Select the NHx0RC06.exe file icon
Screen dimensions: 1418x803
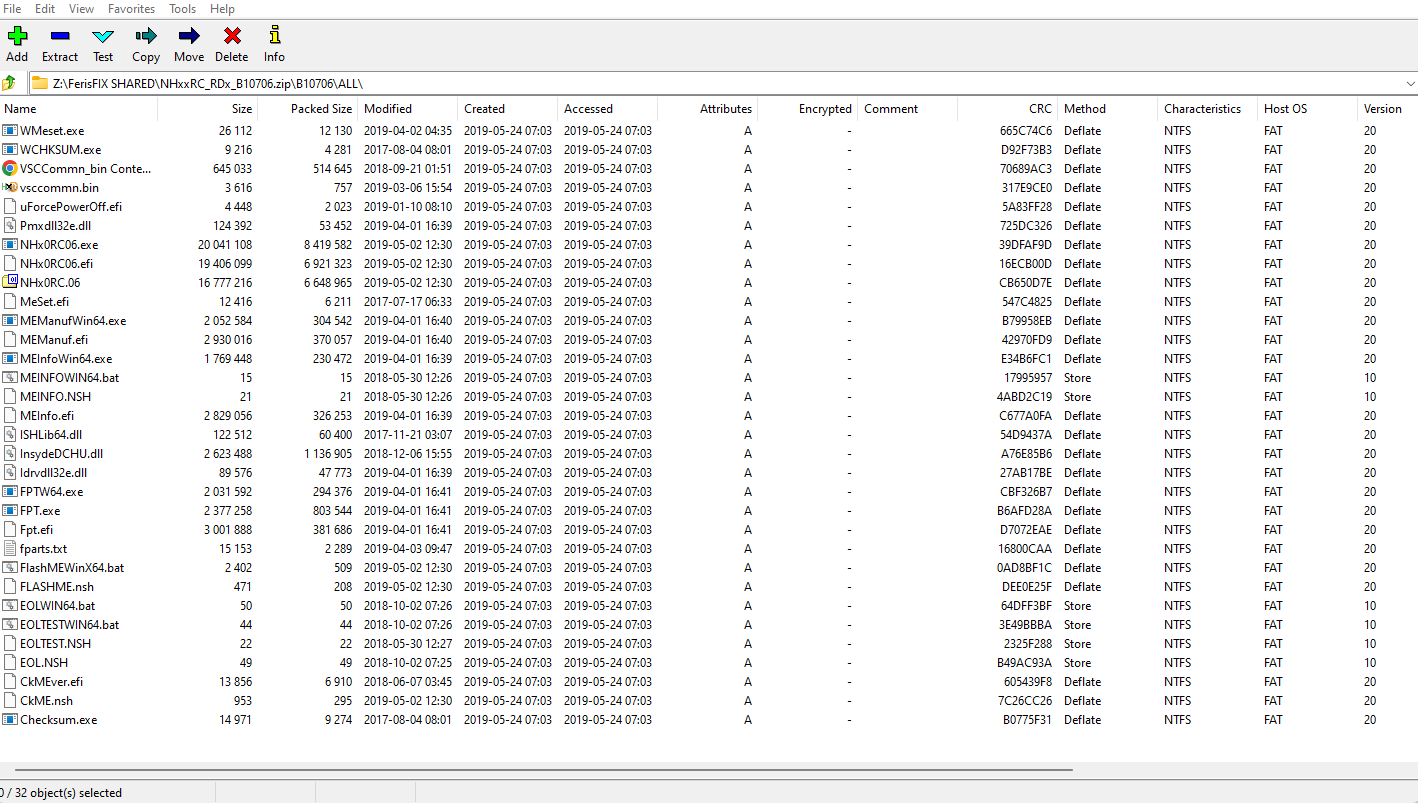10,245
